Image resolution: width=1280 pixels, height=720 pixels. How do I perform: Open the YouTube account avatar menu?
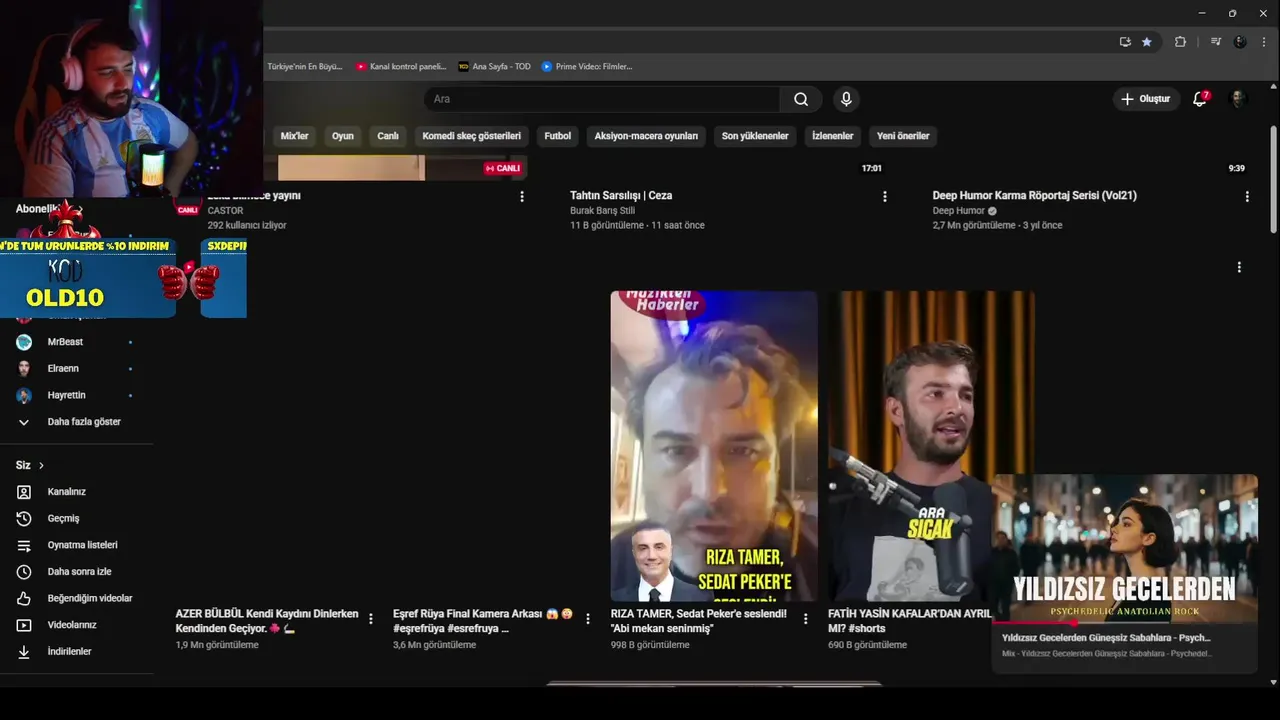pos(1238,99)
